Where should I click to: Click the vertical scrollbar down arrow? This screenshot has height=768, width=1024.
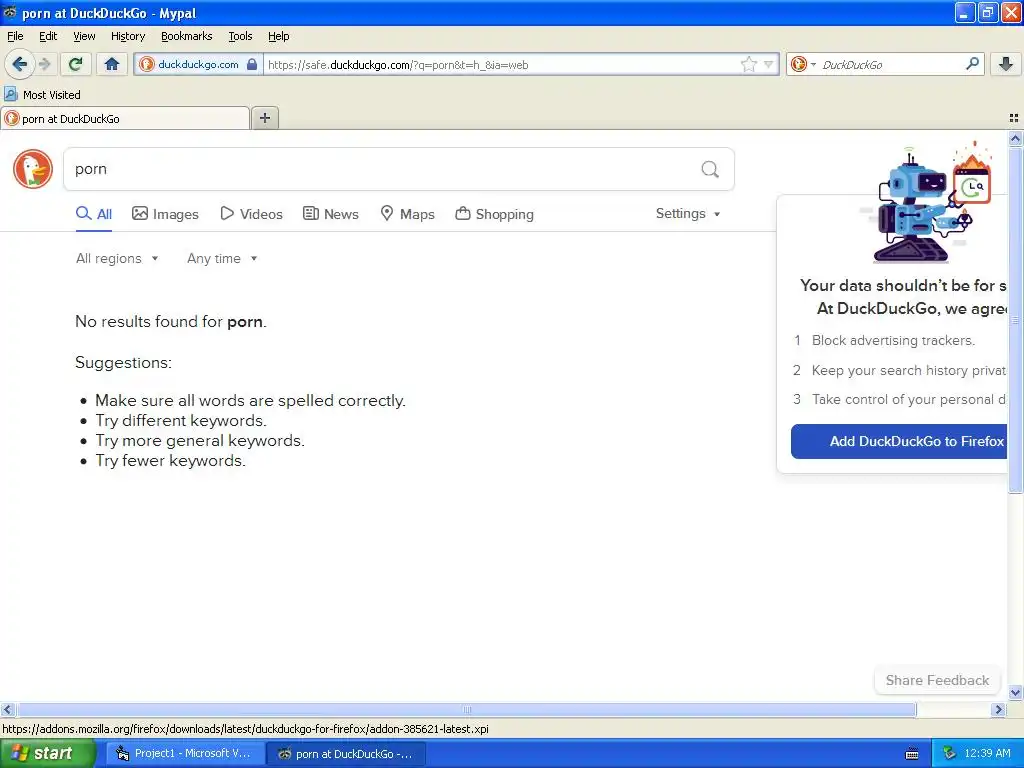pyautogui.click(x=1015, y=692)
